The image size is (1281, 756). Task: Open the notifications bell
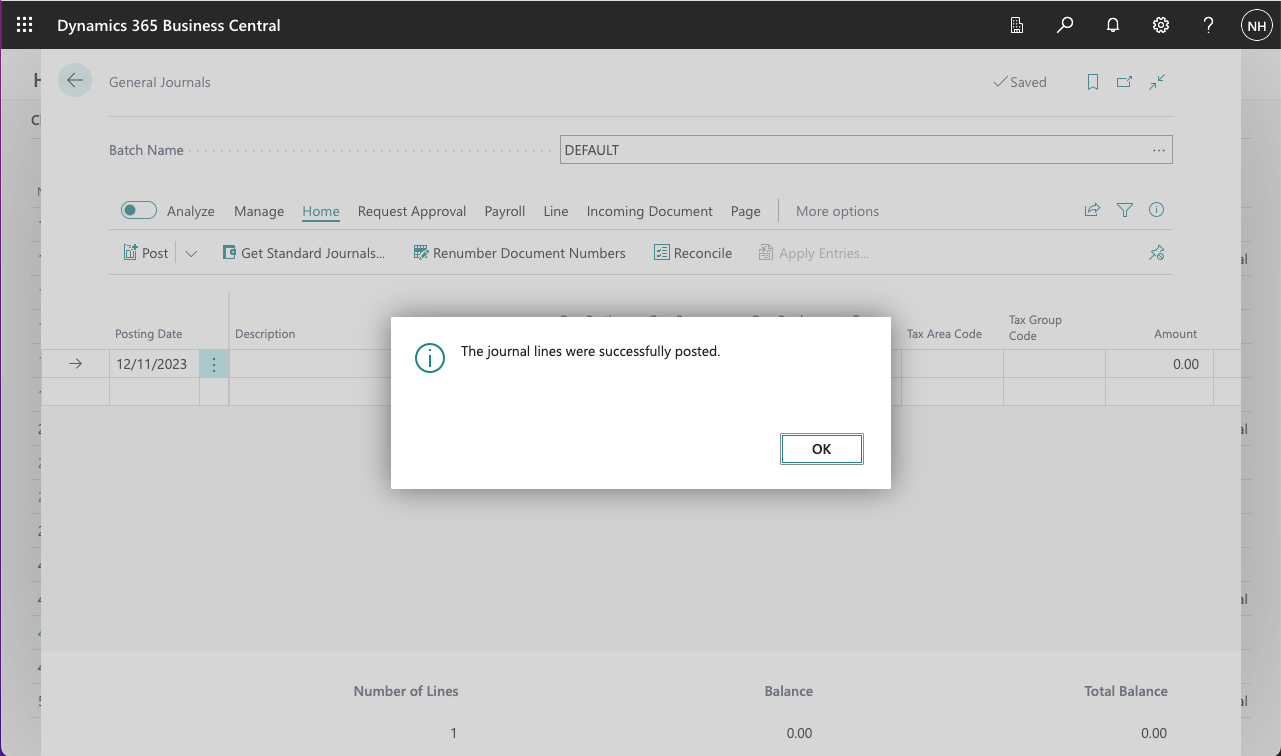(1113, 25)
